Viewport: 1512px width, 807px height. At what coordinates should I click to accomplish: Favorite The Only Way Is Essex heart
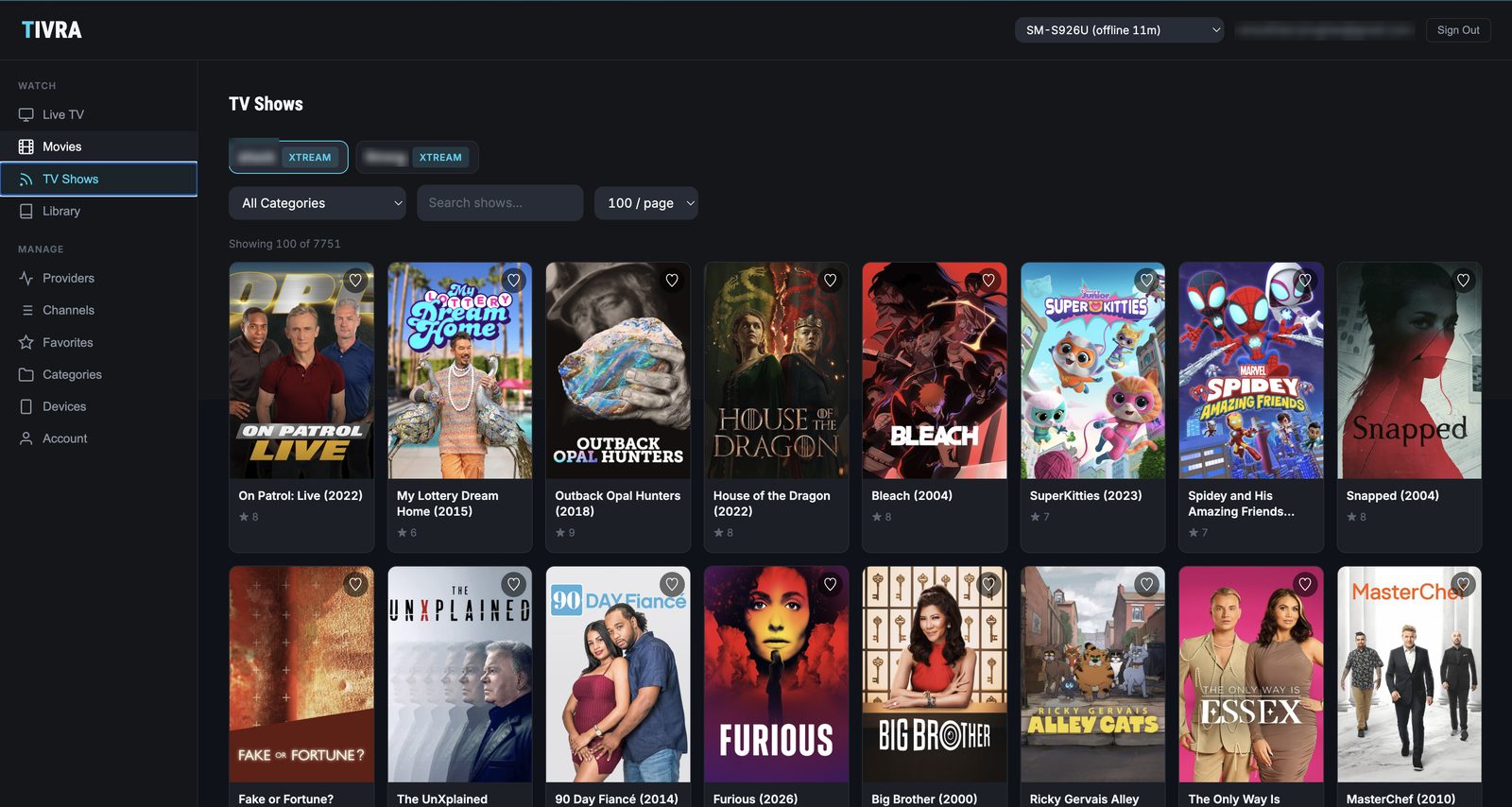tap(1305, 584)
